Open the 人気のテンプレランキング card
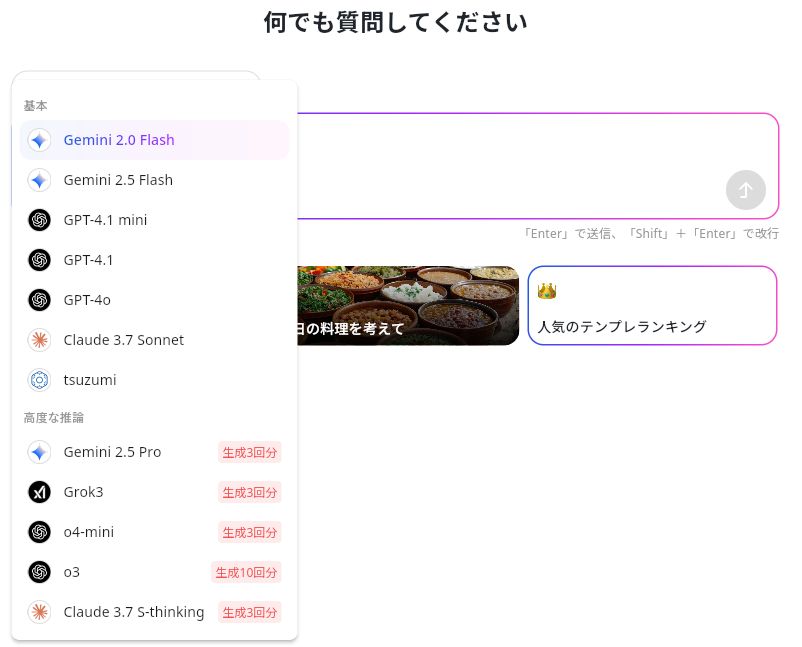802x647 pixels. 653,305
